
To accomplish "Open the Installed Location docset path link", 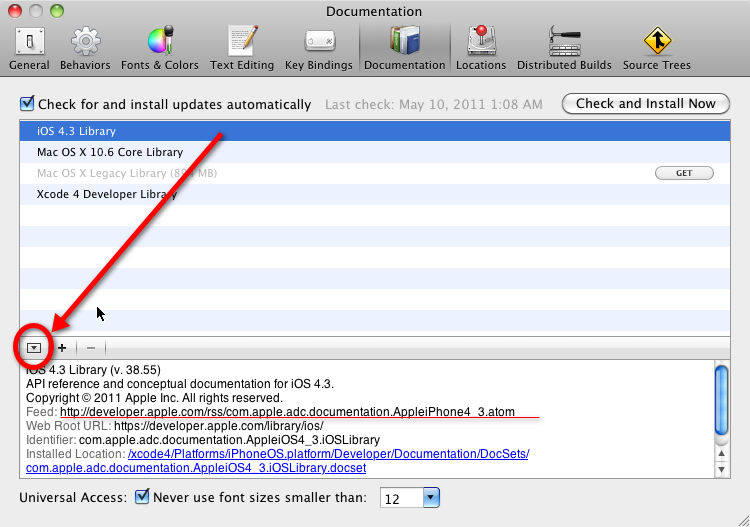I will tap(328, 454).
